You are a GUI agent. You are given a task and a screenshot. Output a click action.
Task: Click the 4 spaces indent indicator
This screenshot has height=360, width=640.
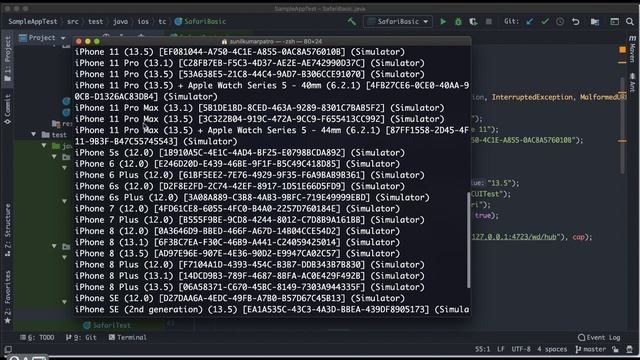552,349
